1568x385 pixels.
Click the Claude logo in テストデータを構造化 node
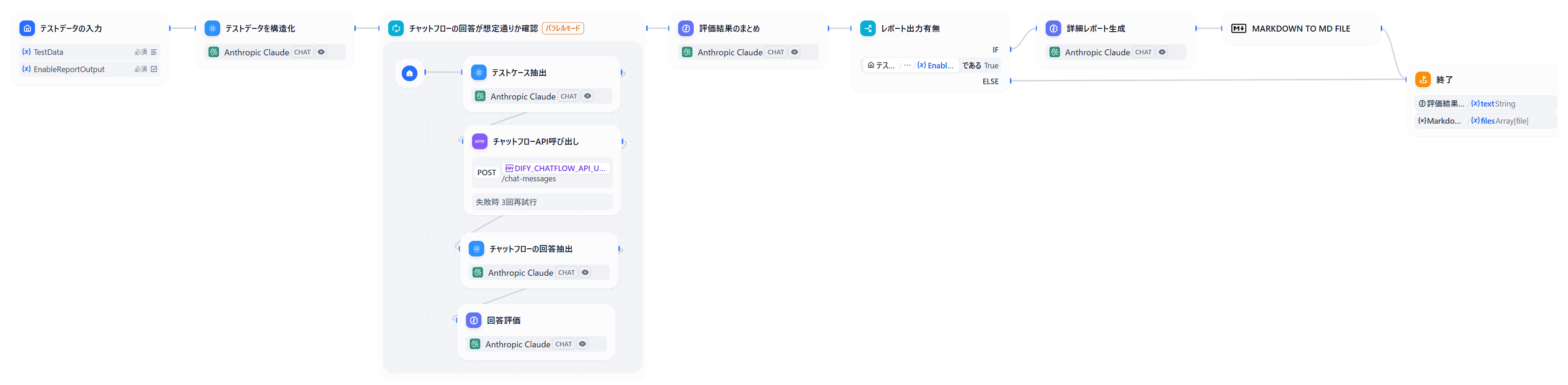[214, 52]
